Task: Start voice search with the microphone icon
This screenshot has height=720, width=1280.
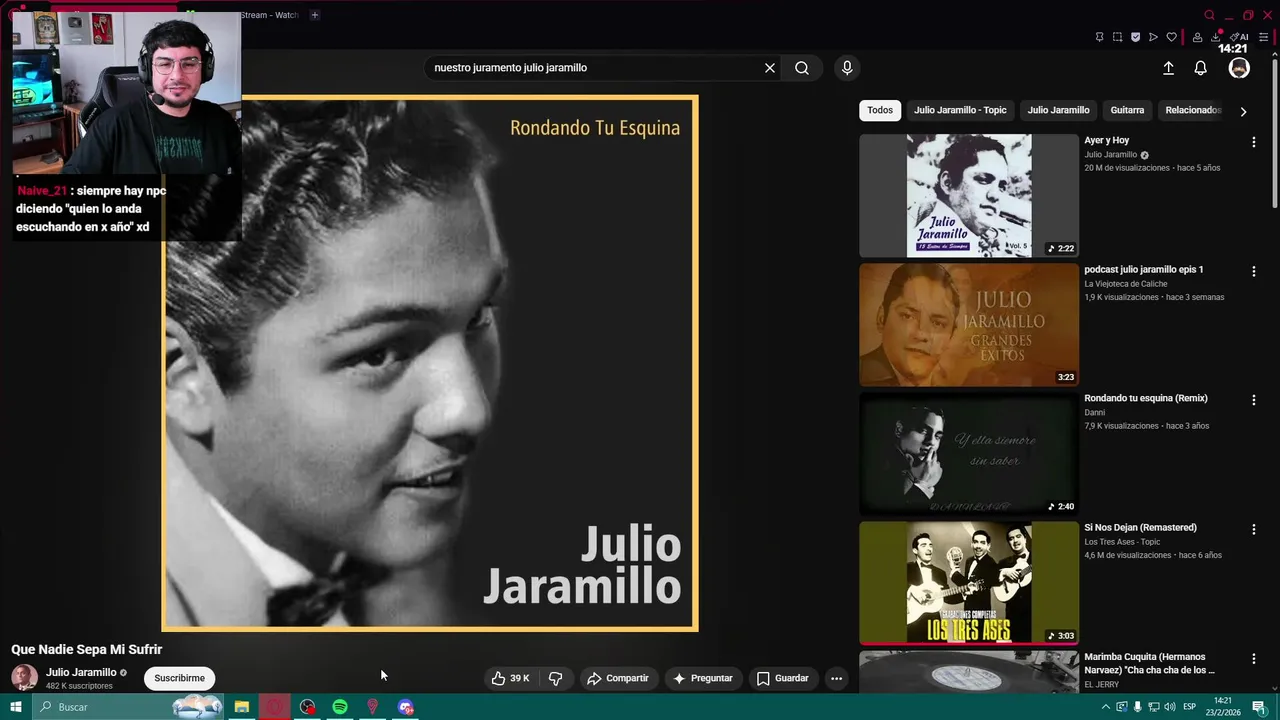Action: click(x=847, y=68)
